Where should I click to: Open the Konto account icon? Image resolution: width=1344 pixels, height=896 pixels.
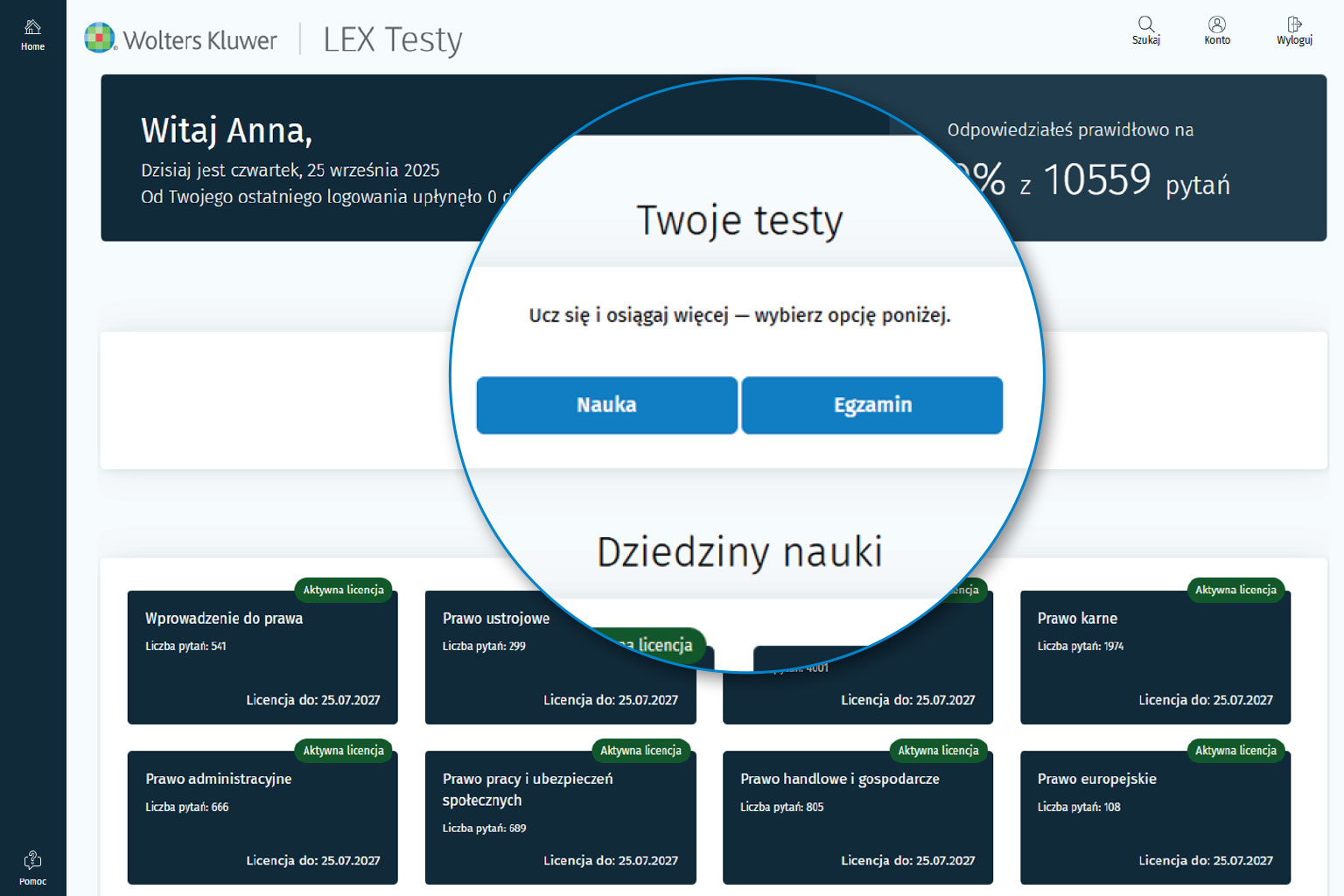(1216, 30)
